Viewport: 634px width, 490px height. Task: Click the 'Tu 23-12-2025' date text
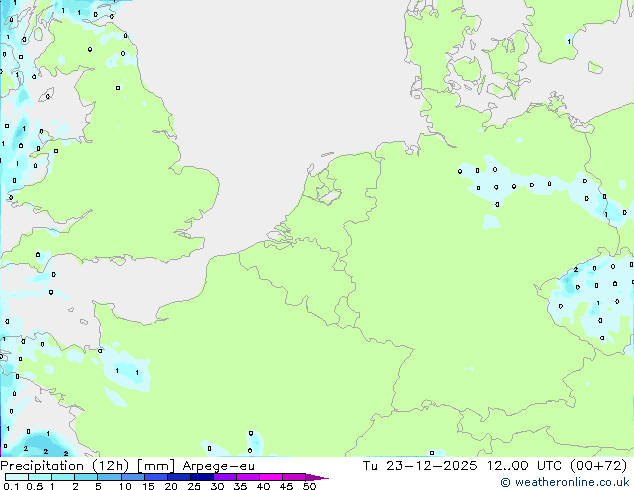[420, 466]
